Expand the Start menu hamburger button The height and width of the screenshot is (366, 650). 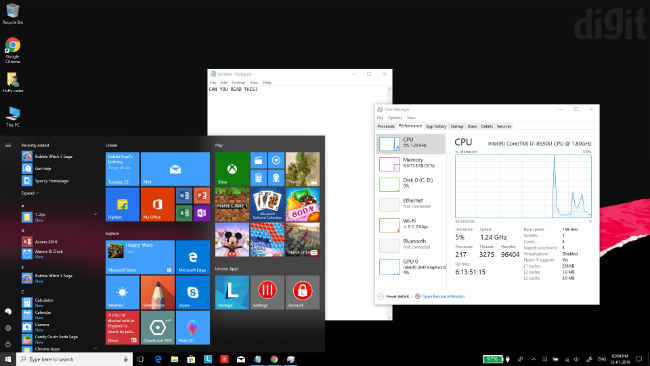pyautogui.click(x=8, y=145)
